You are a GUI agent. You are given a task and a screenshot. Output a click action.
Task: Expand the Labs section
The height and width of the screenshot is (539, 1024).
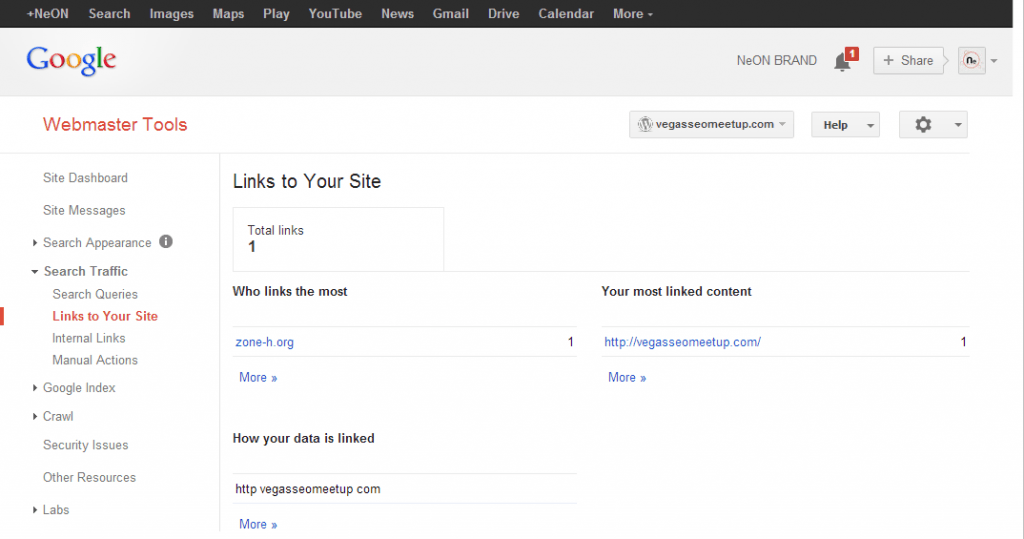(x=35, y=510)
